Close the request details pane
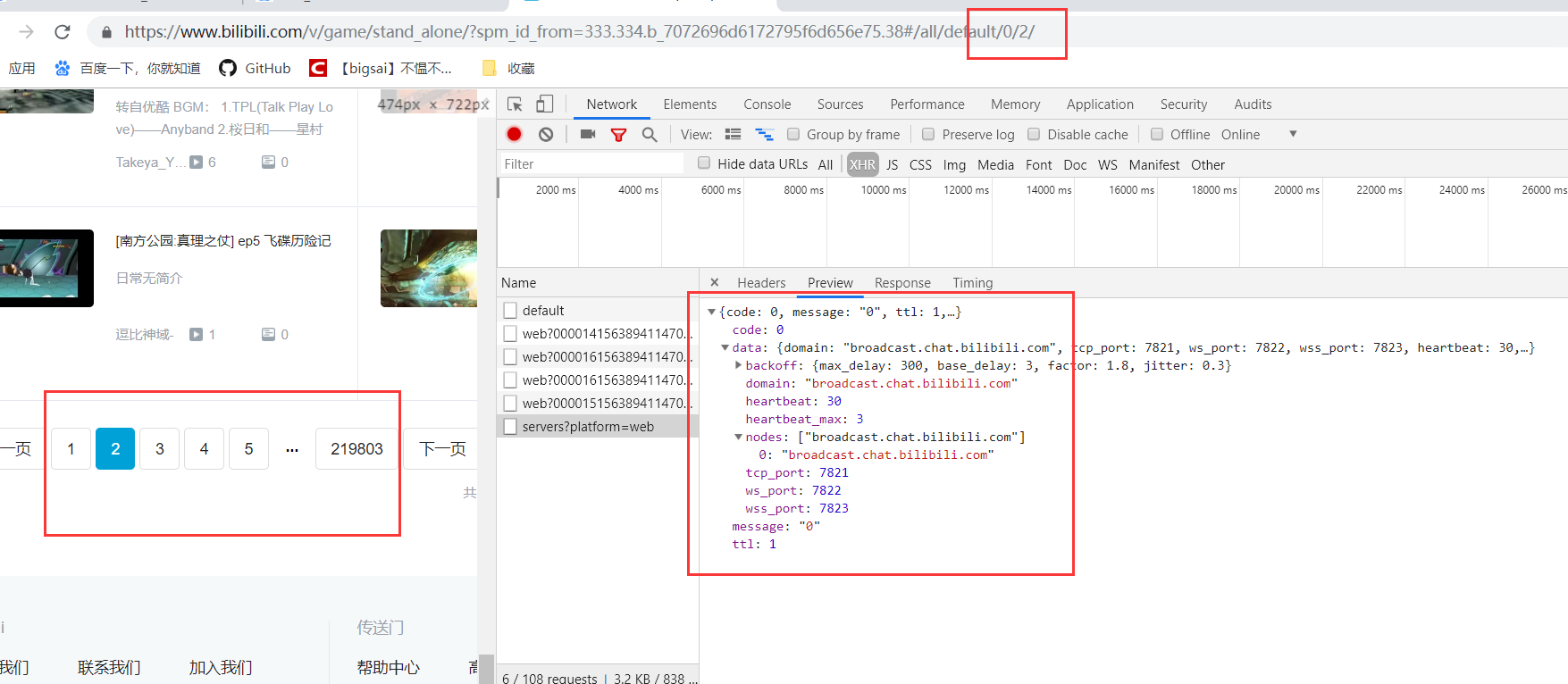The image size is (1568, 684). coord(715,282)
